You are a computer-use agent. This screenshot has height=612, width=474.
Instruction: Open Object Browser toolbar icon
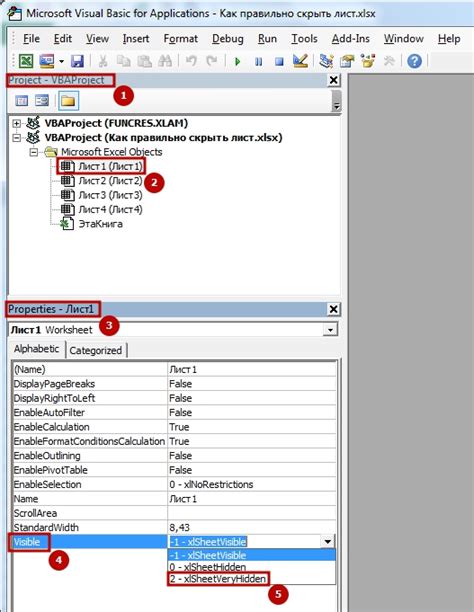368,61
